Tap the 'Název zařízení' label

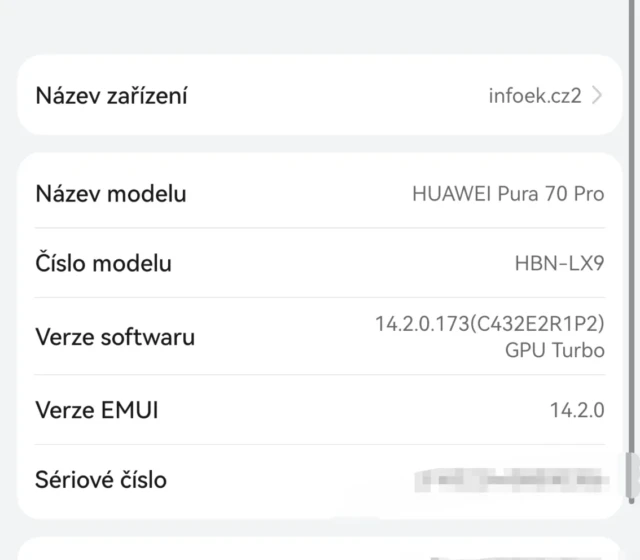(111, 96)
